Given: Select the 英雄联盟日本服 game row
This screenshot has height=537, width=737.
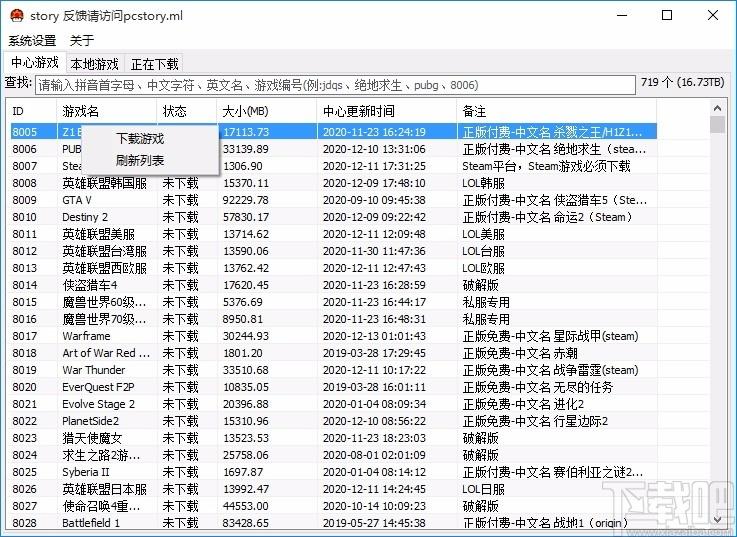Looking at the screenshot, I should point(333,489).
